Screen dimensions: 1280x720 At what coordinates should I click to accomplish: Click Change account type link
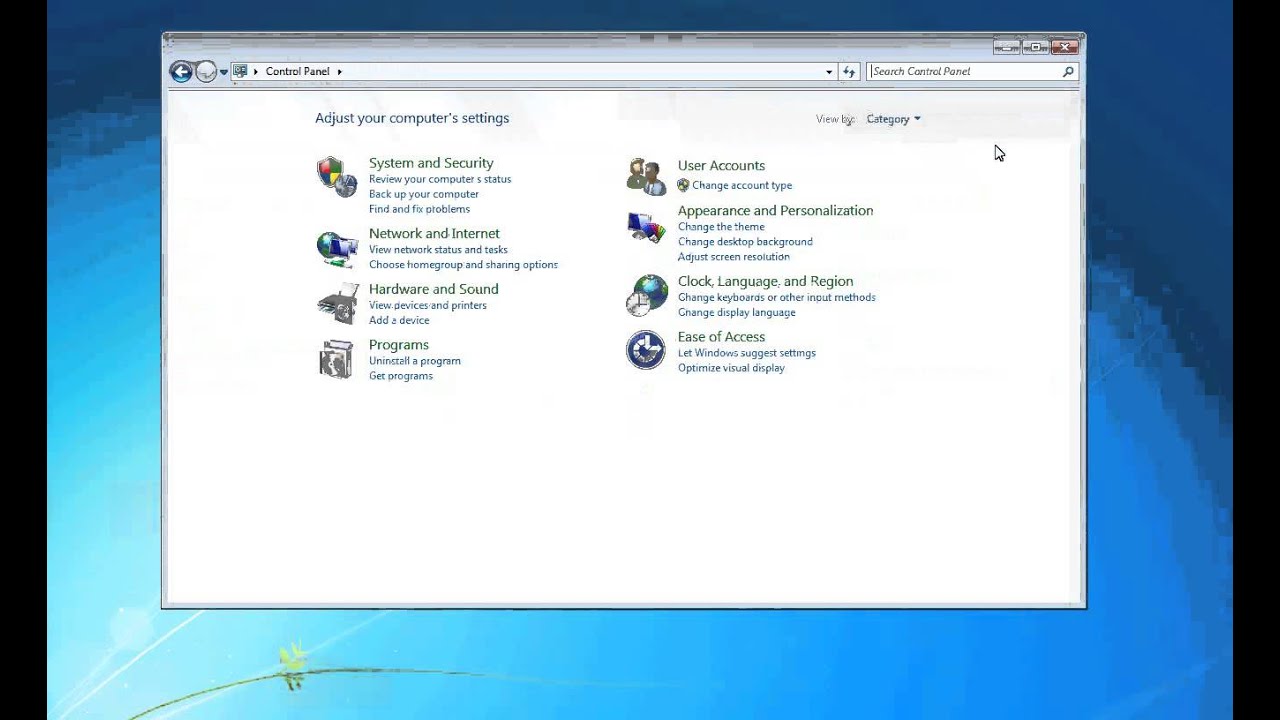742,185
